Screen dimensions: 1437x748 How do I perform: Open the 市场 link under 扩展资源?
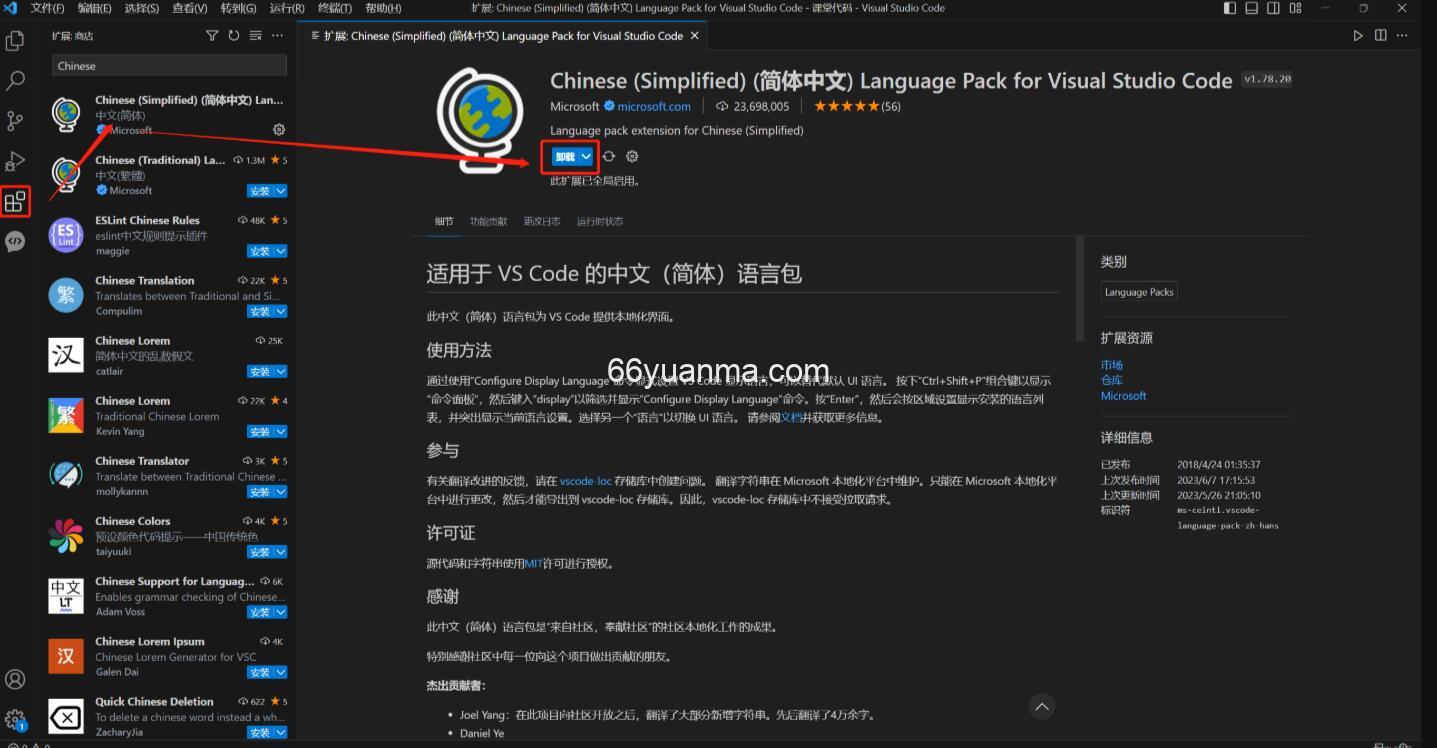point(1111,364)
